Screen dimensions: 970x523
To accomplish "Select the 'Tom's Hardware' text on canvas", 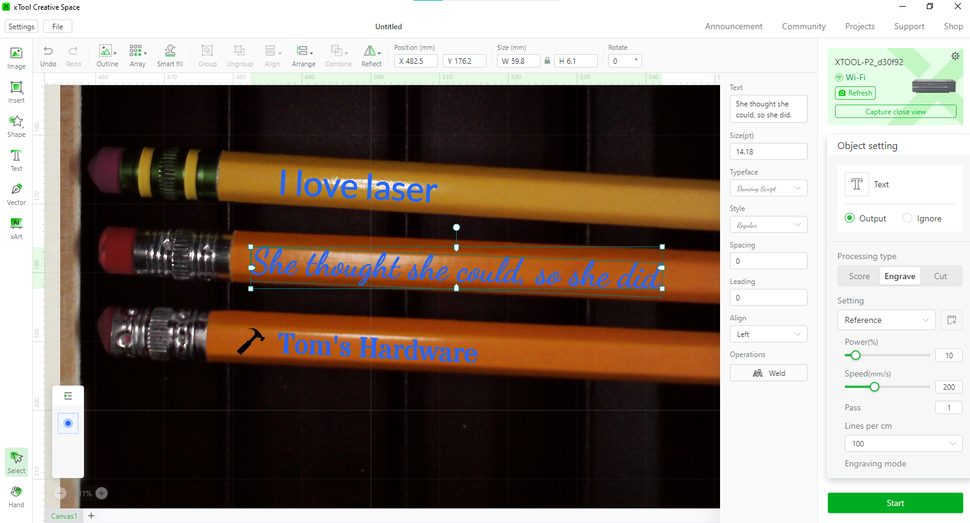I will click(377, 347).
